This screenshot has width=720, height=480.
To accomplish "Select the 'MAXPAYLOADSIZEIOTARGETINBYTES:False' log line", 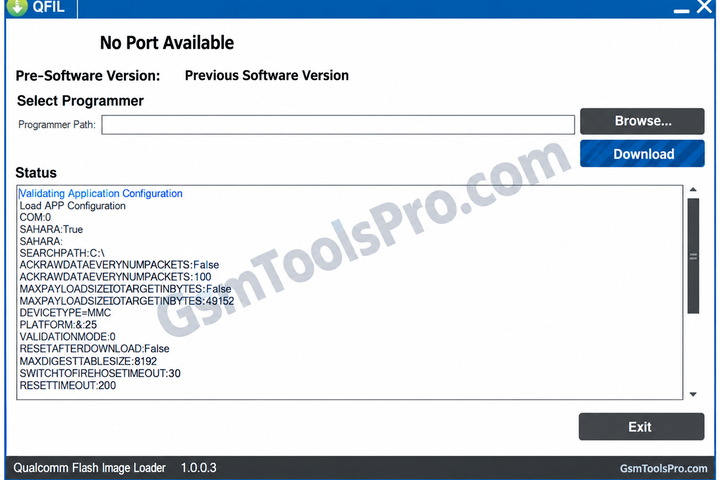I will pos(125,289).
